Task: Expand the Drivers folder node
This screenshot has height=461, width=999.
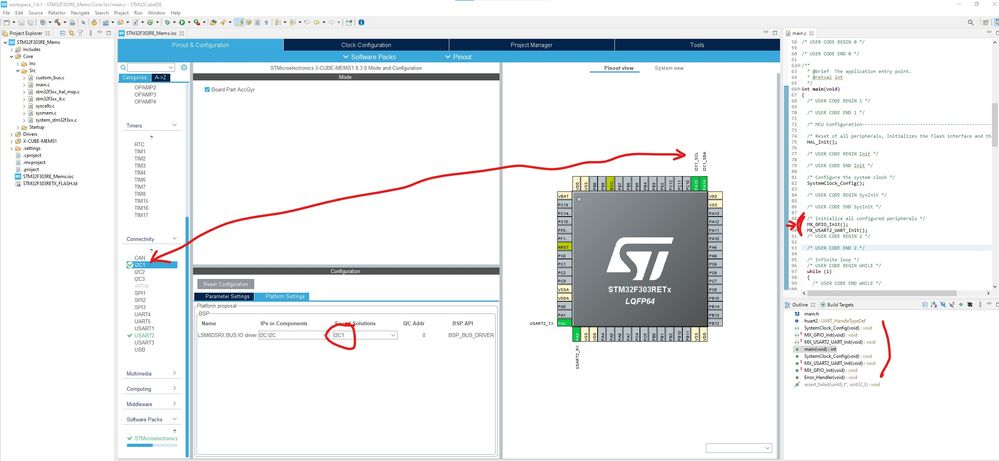Action: tap(11, 134)
